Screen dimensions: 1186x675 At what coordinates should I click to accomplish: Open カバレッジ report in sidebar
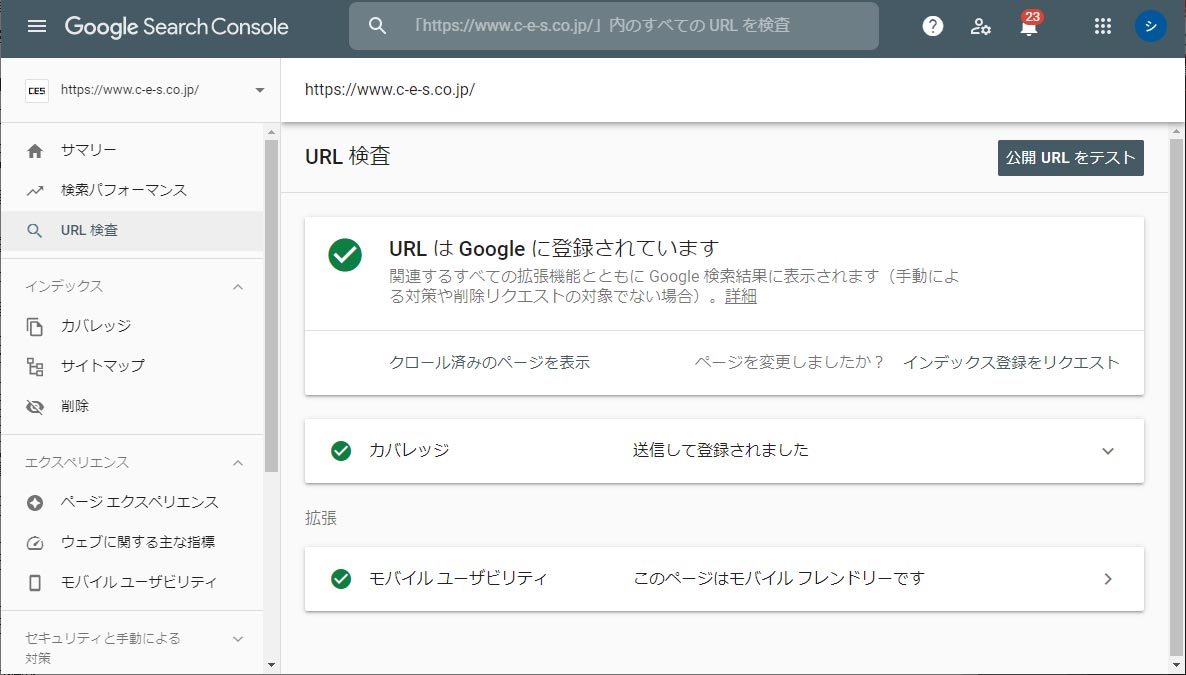[x=132, y=326]
